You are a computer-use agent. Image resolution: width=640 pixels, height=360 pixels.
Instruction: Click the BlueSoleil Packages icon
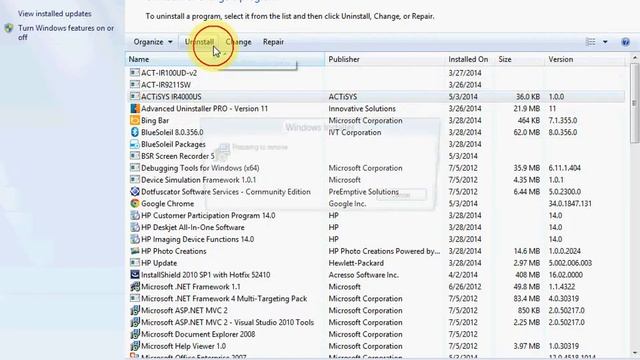coord(135,144)
